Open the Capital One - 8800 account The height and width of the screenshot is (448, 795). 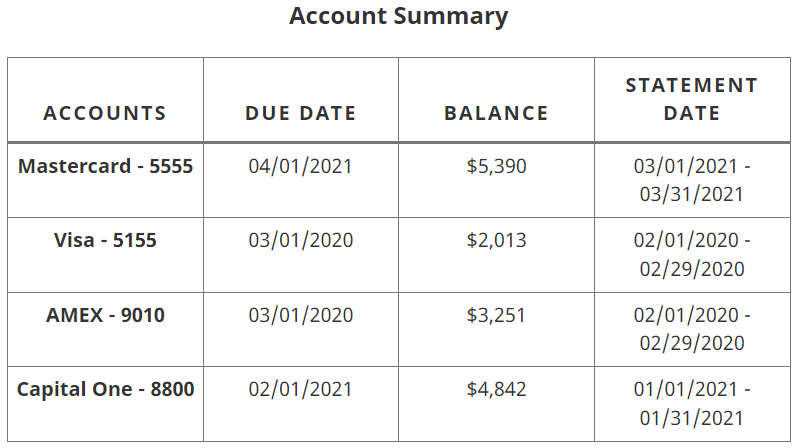(x=105, y=389)
